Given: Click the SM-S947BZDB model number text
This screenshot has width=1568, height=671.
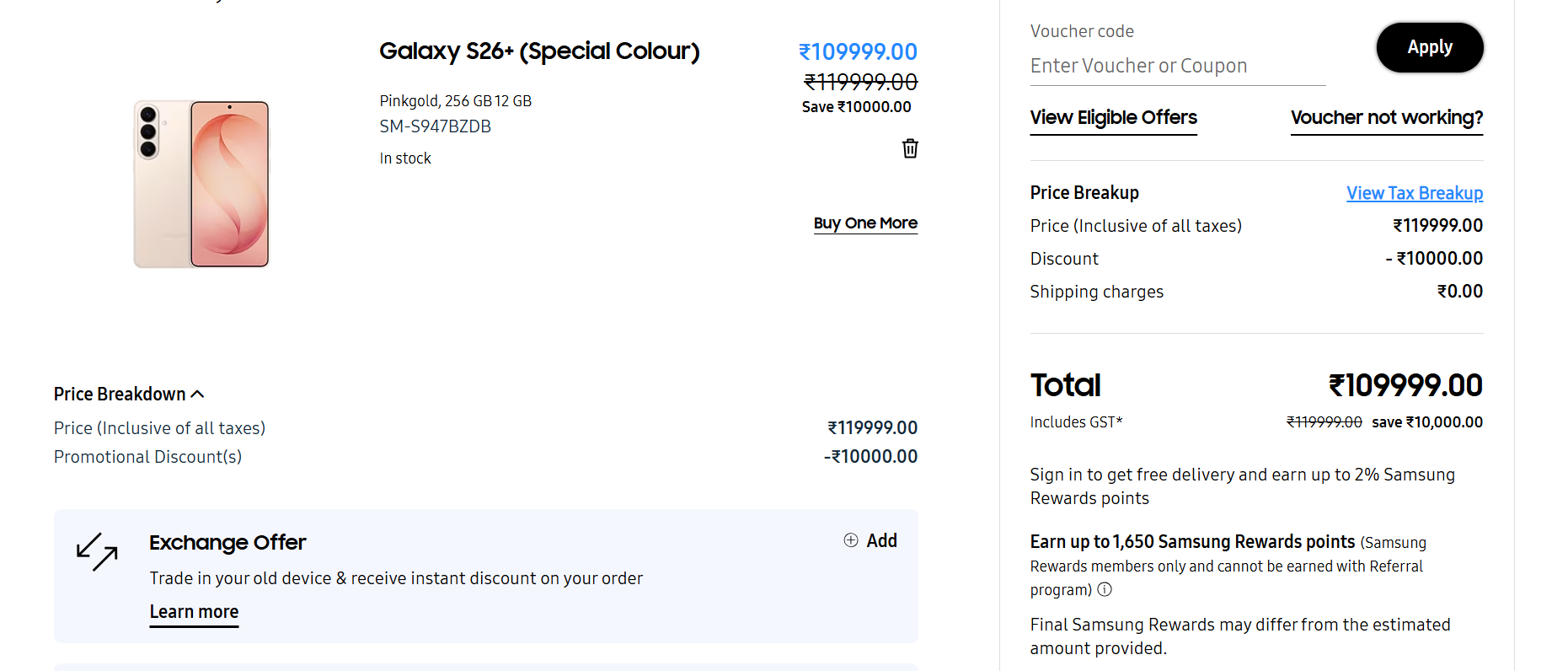Looking at the screenshot, I should click(x=435, y=126).
